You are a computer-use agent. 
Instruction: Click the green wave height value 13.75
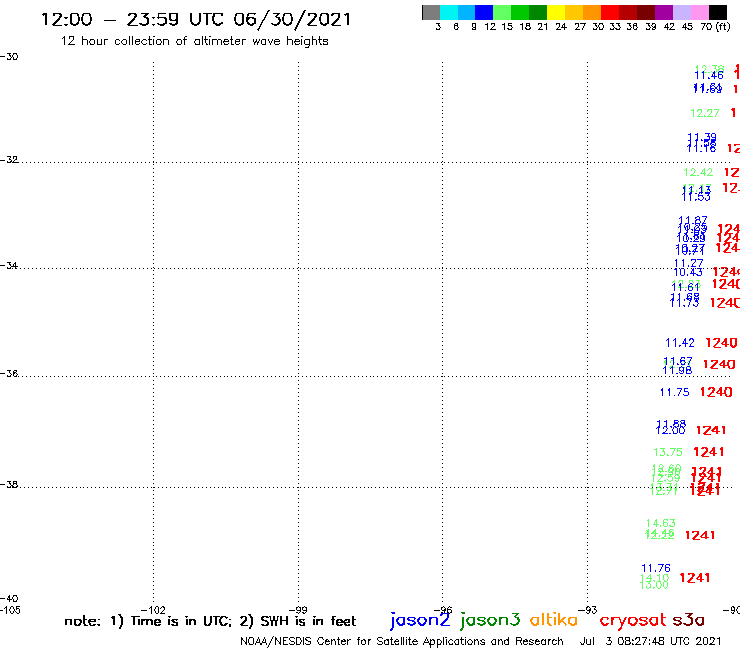click(x=668, y=452)
